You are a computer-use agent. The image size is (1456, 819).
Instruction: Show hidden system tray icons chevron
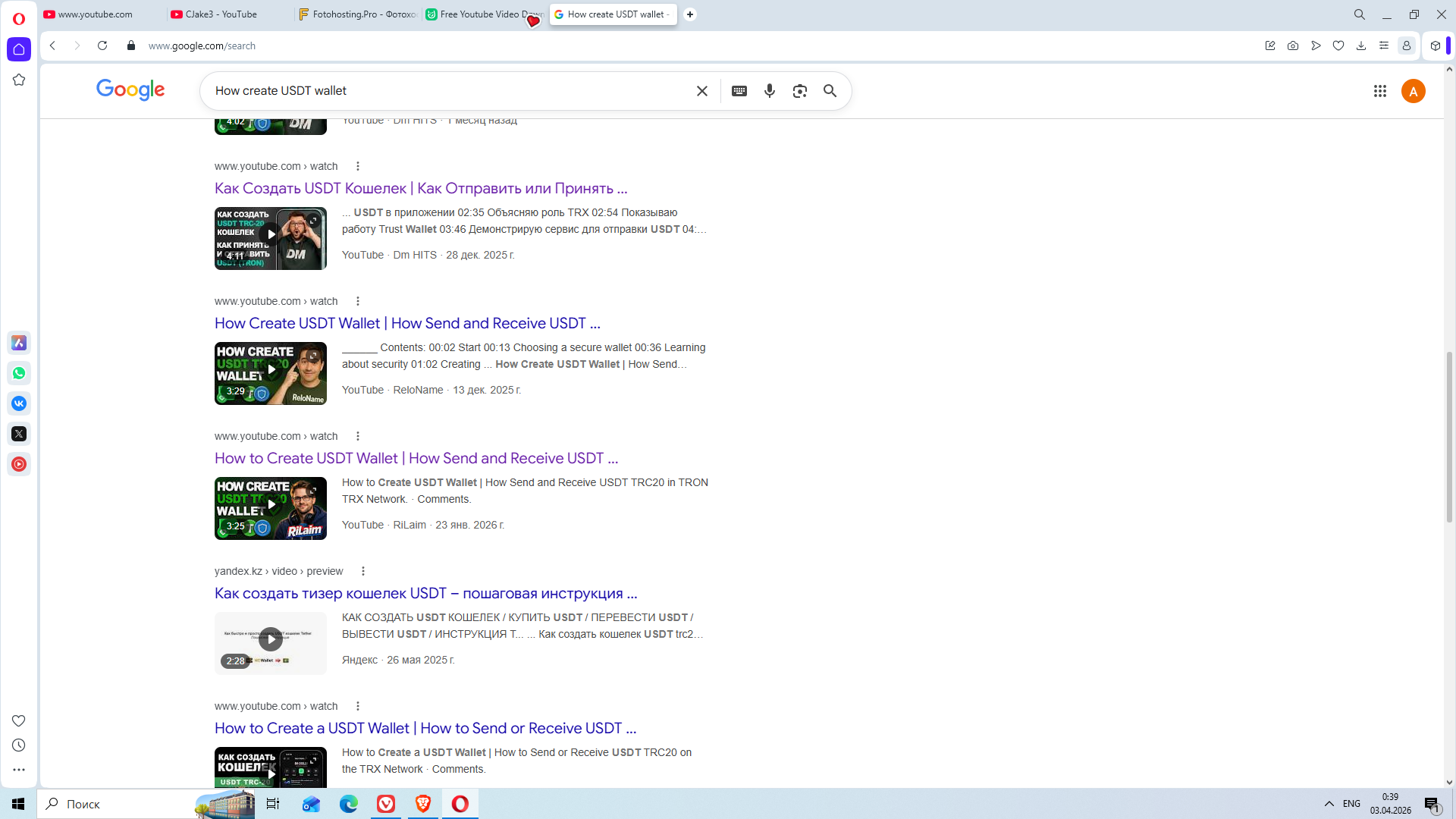click(x=1329, y=804)
